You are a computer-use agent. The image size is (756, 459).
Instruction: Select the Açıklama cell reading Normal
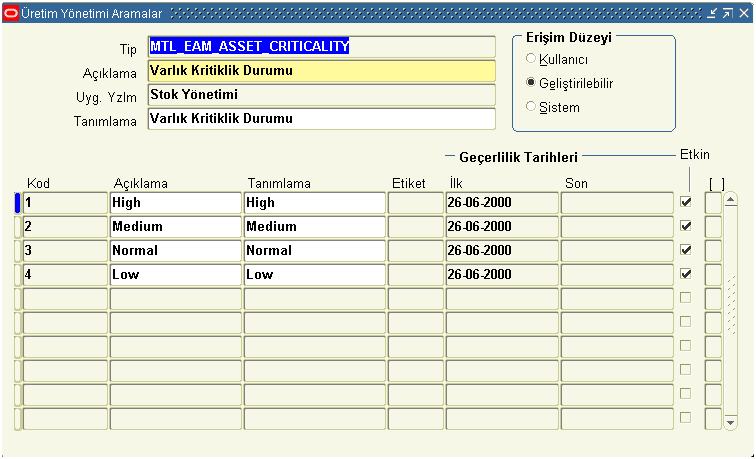175,250
